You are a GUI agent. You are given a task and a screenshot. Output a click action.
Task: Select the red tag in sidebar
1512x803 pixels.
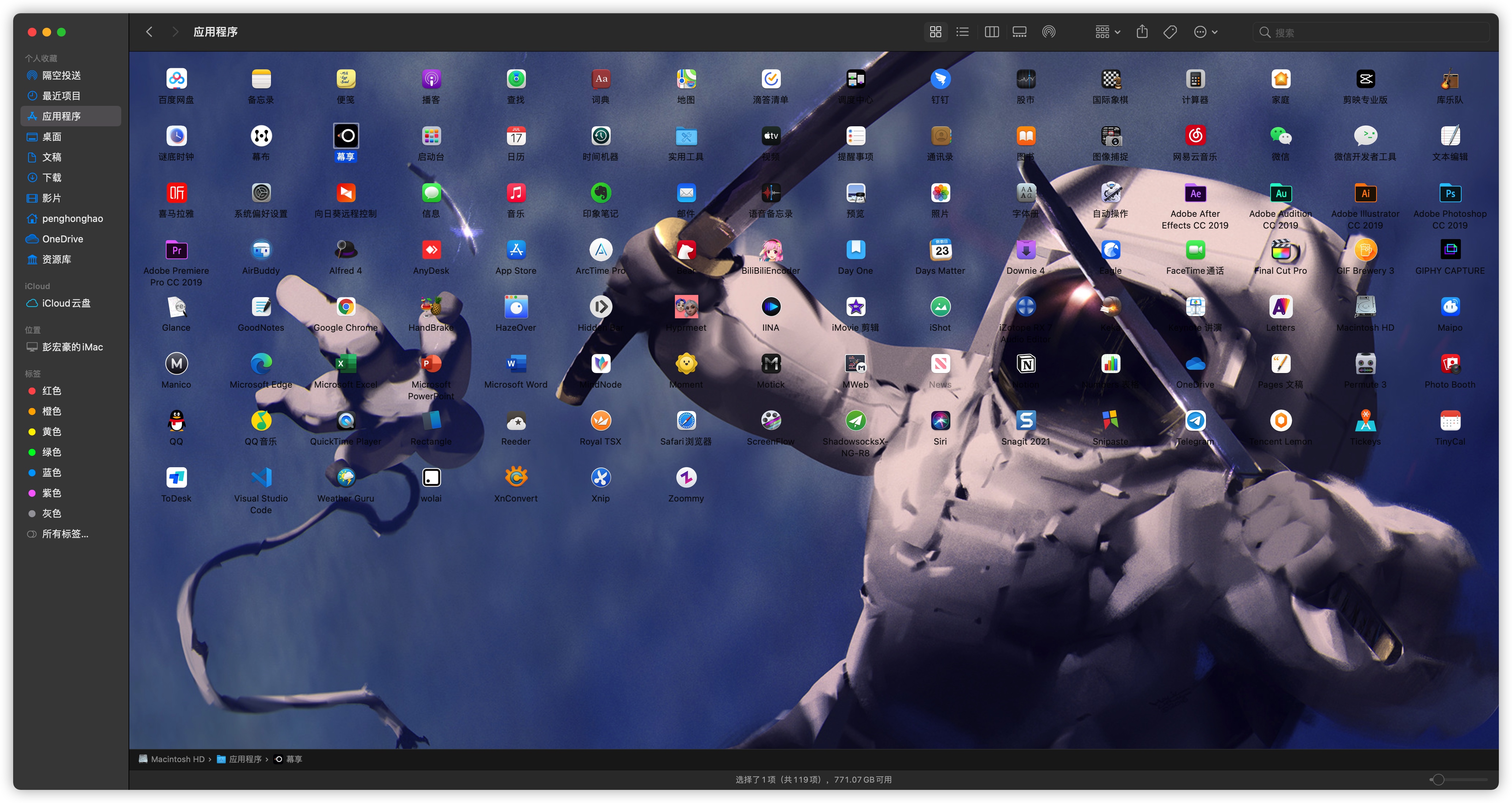point(51,391)
